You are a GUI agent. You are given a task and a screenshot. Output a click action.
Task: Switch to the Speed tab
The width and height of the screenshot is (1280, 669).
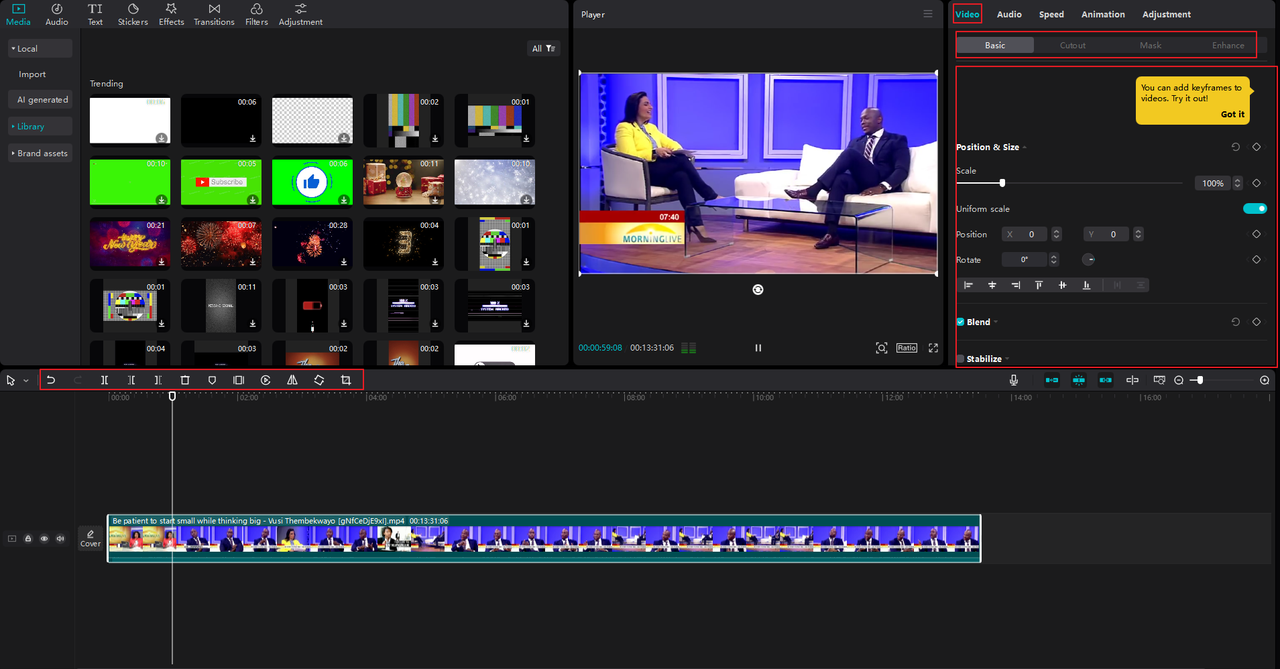(x=1051, y=14)
